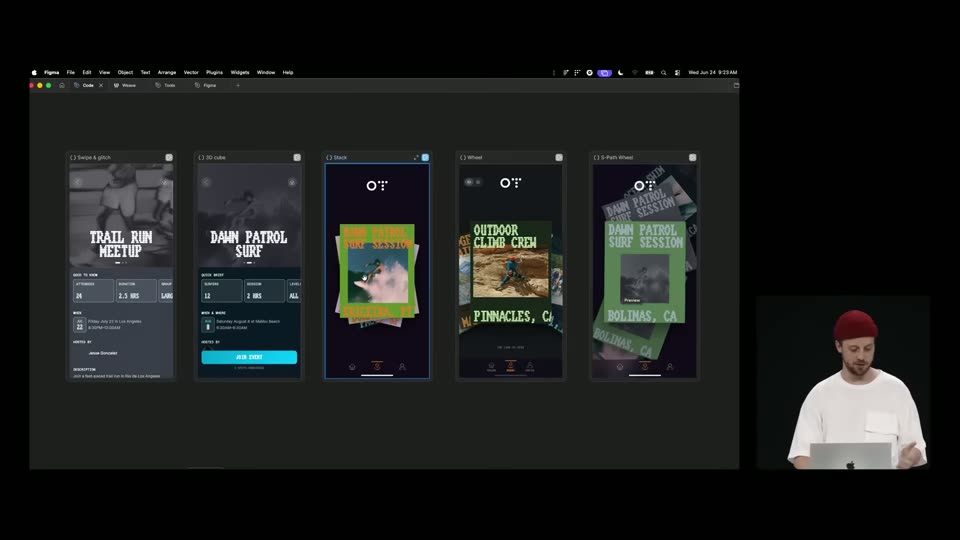This screenshot has width=960, height=540.
Task: Click the green Dawn Patrol card in Stack
Action: [x=377, y=271]
